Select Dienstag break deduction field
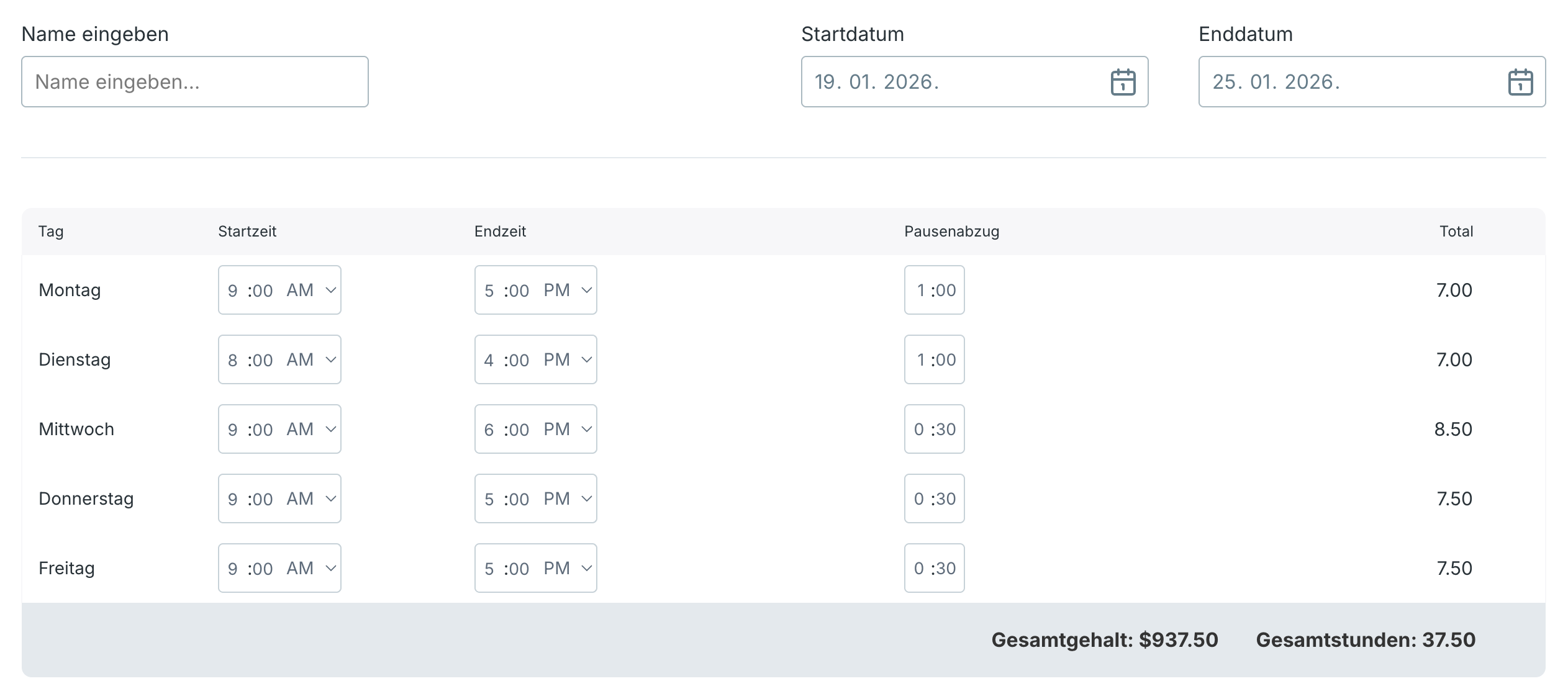 pos(934,359)
